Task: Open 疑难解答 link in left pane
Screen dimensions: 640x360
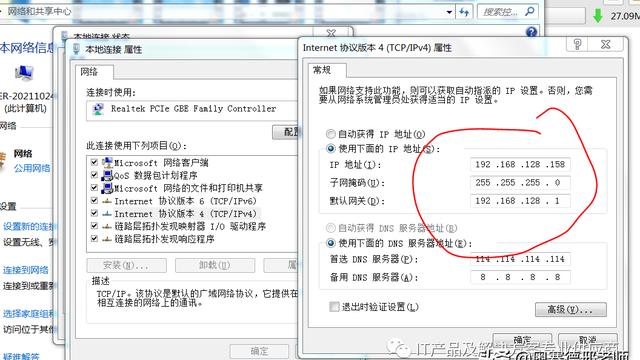Action: [21, 356]
